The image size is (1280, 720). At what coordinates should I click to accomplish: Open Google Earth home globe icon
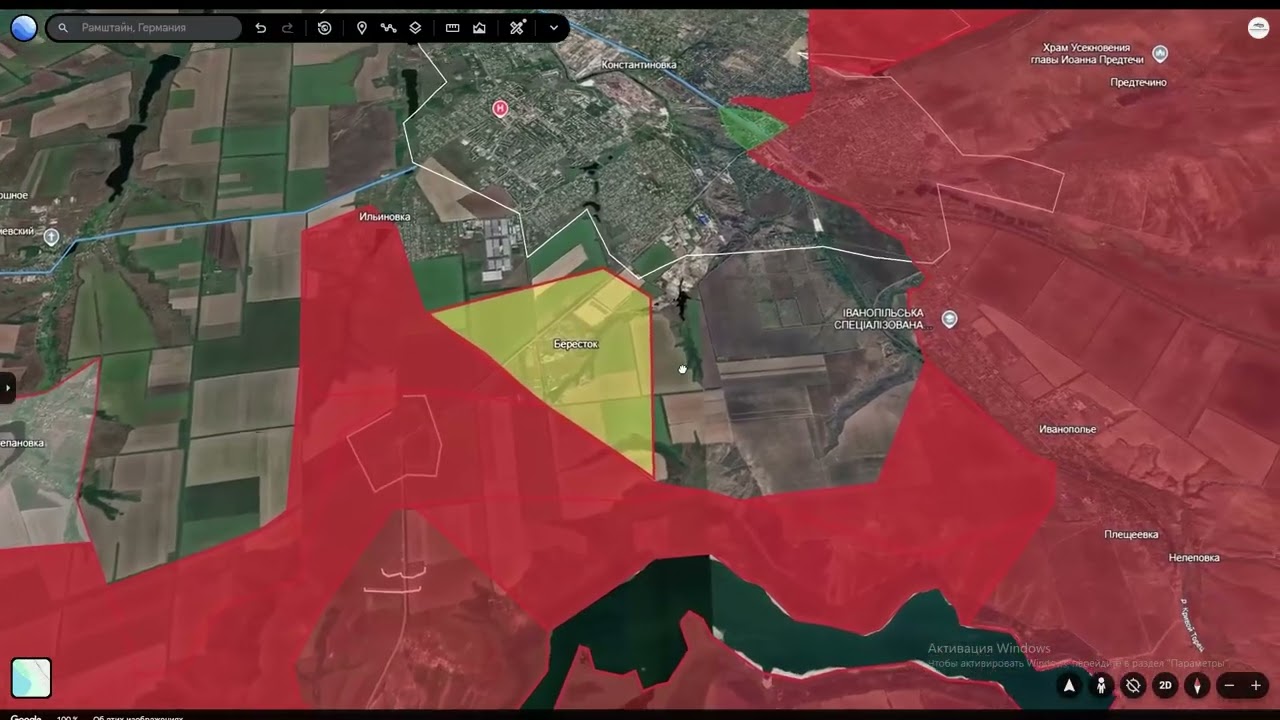(24, 28)
